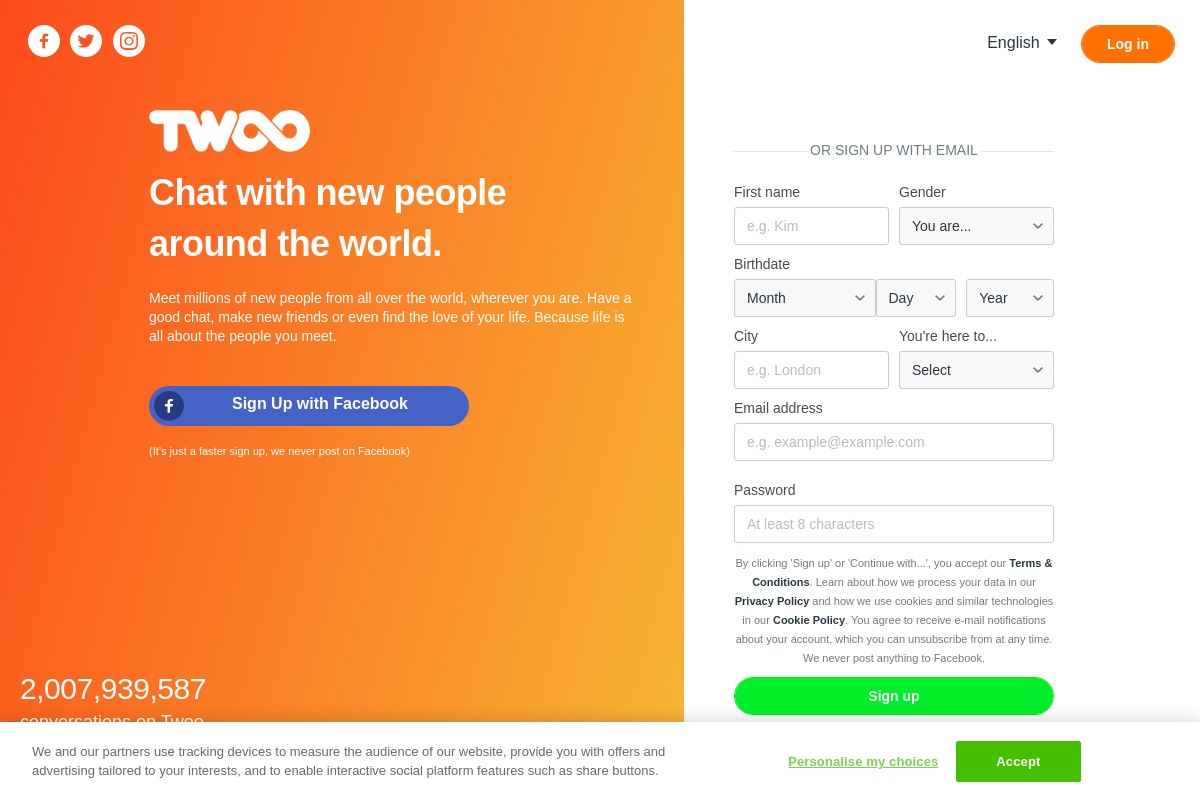Open the Terms & Conditions link
Screen dimensions: 1200x803
point(902,572)
